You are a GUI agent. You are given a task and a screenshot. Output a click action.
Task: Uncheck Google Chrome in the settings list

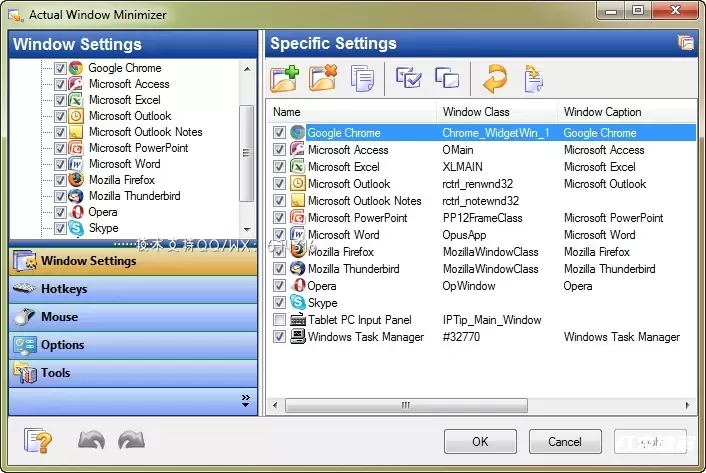[279, 133]
